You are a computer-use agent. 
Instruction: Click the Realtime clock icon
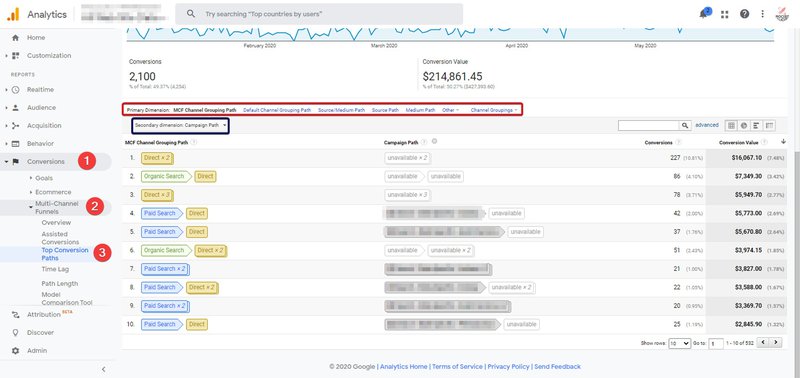coord(15,90)
